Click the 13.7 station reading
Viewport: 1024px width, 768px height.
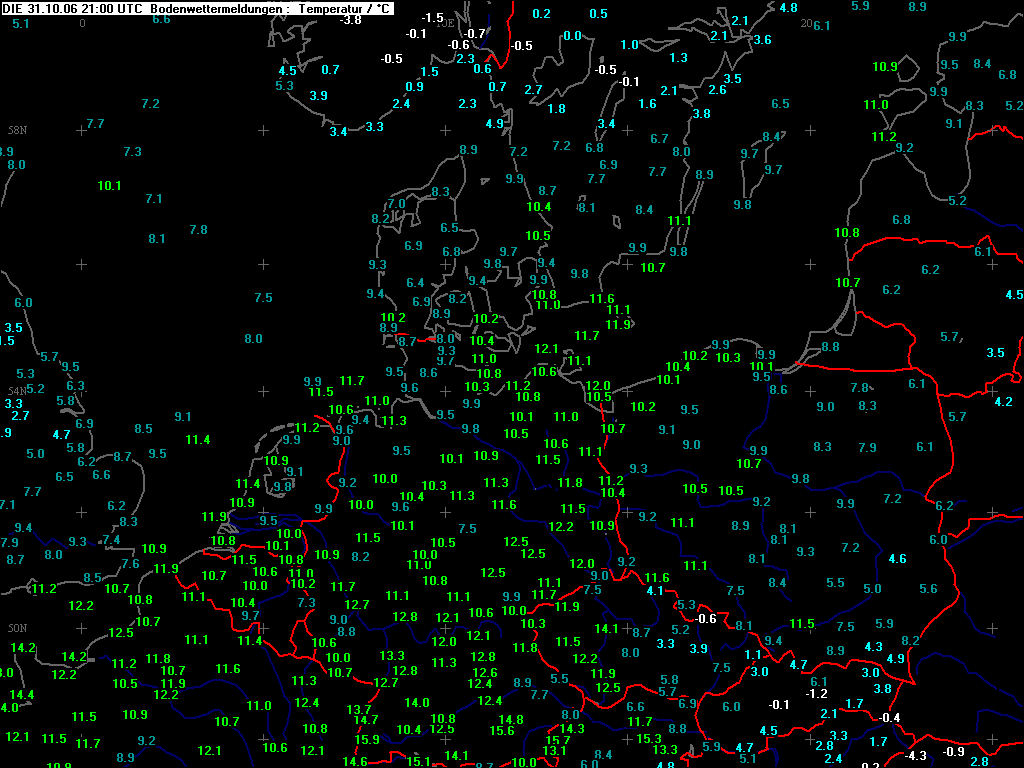pyautogui.click(x=359, y=709)
